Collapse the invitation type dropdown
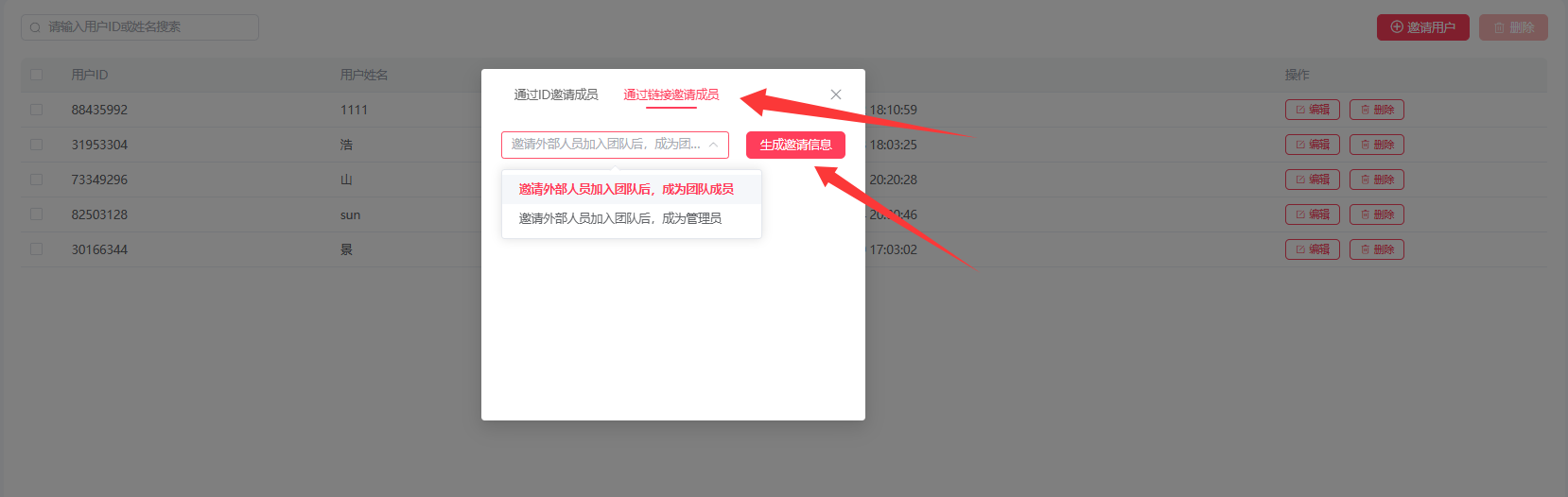 (x=713, y=145)
